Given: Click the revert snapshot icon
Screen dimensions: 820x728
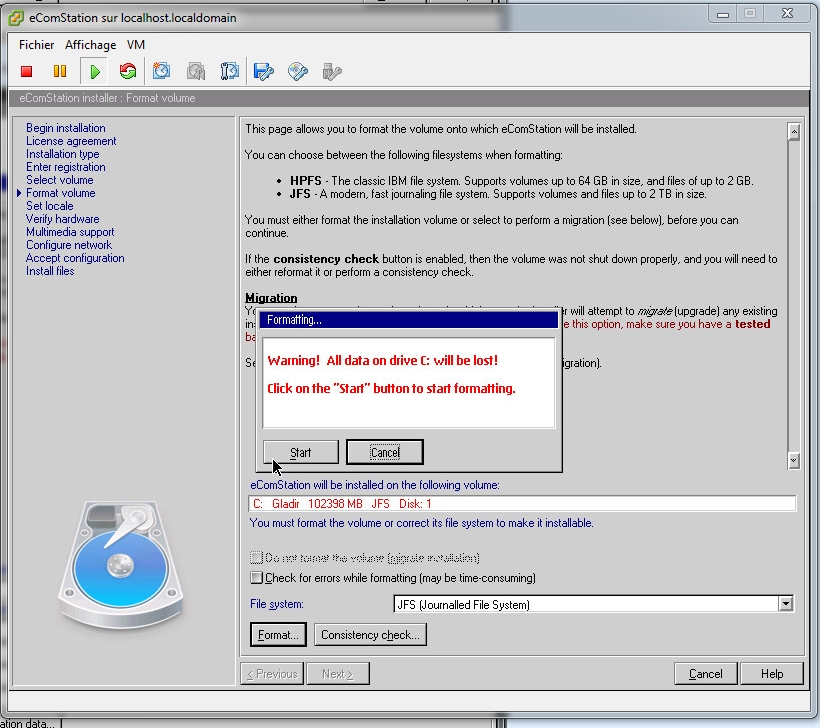Looking at the screenshot, I should coord(196,72).
